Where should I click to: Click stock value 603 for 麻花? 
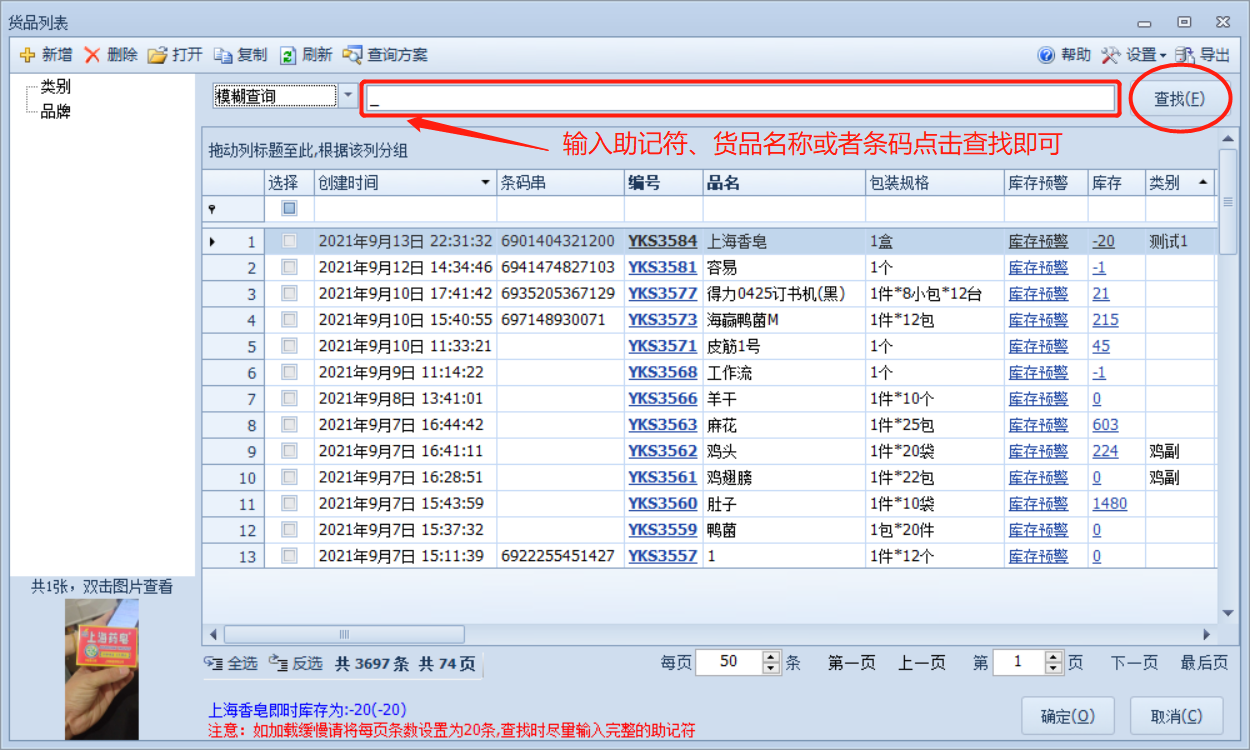(x=1106, y=425)
